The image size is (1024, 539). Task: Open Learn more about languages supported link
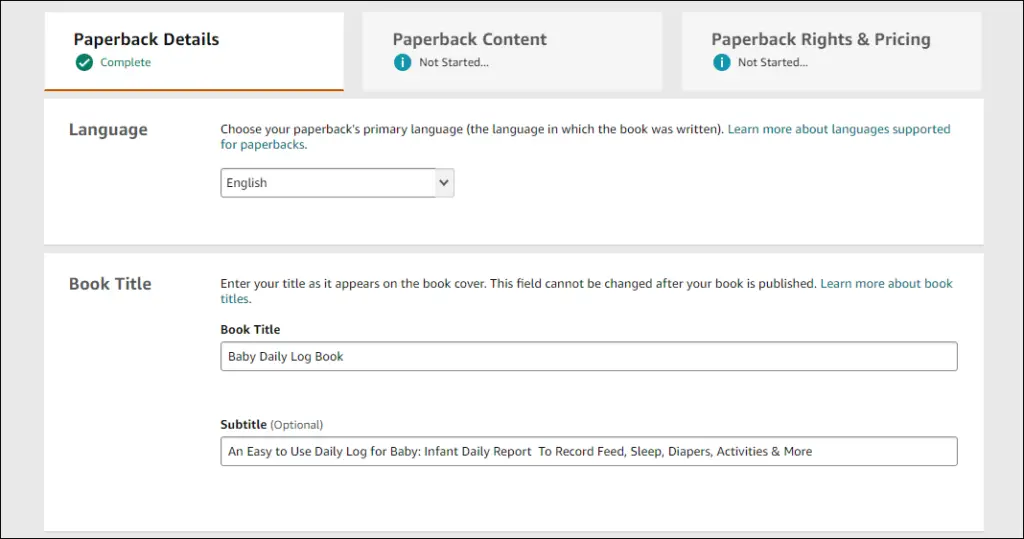839,129
